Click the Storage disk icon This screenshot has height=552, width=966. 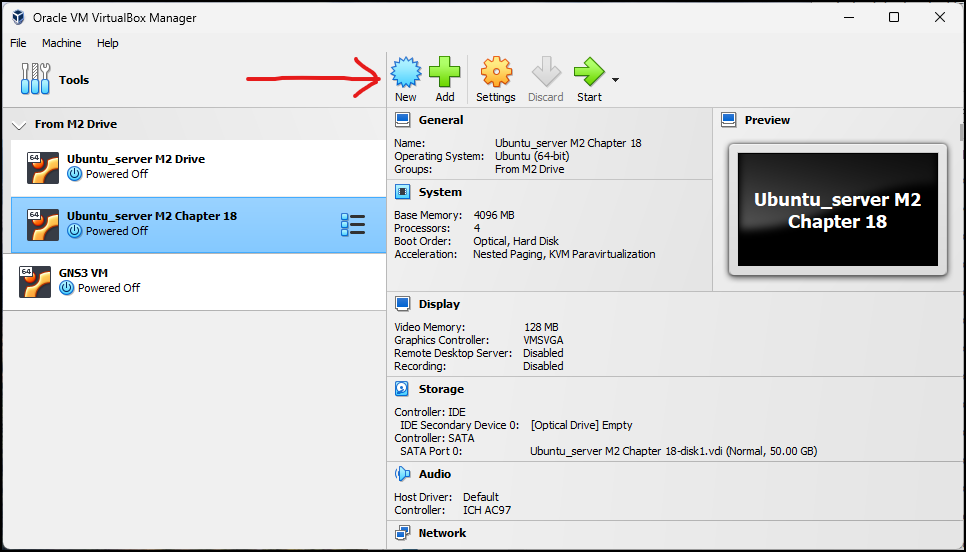[403, 389]
